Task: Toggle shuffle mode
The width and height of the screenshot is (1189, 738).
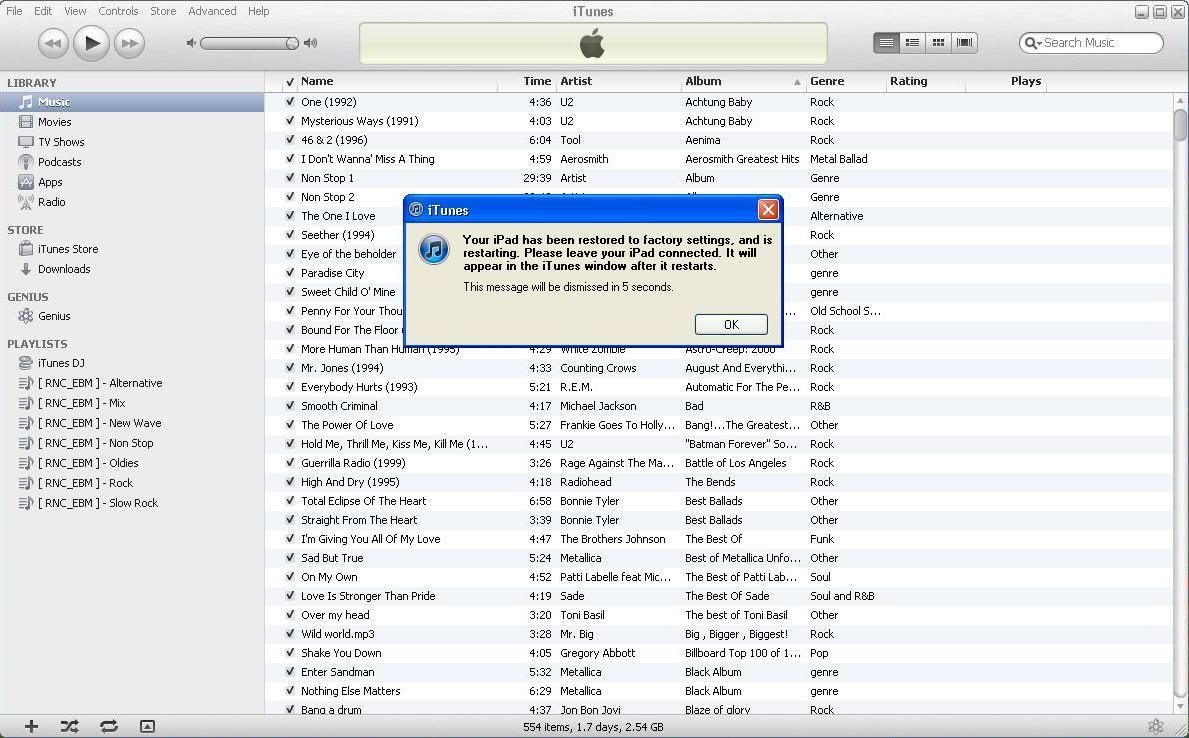Action: click(69, 727)
